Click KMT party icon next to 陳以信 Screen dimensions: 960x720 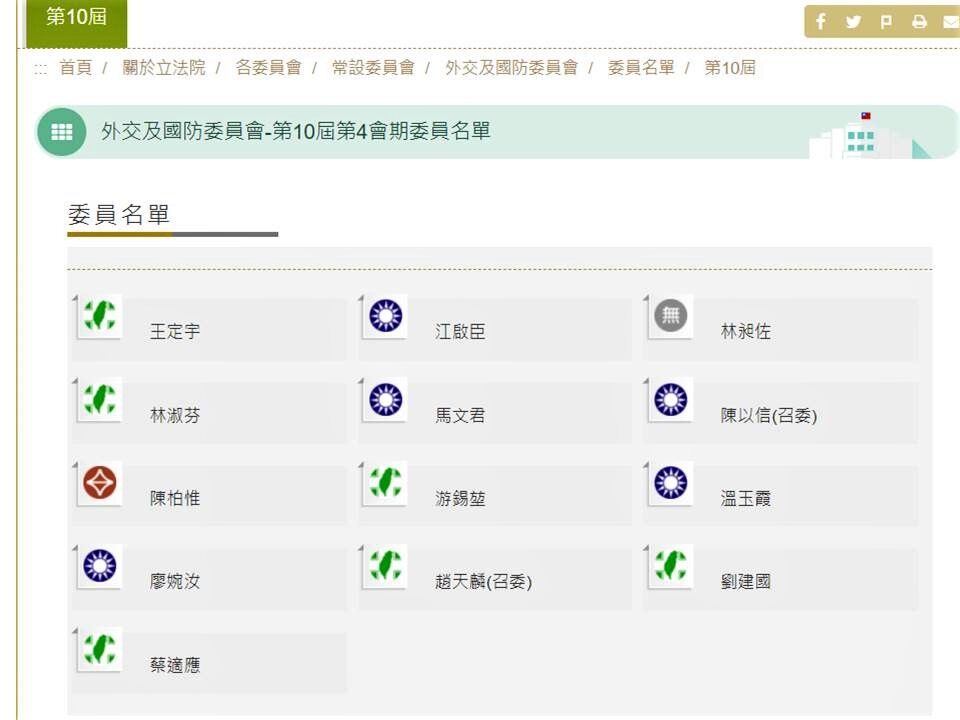pyautogui.click(x=670, y=399)
